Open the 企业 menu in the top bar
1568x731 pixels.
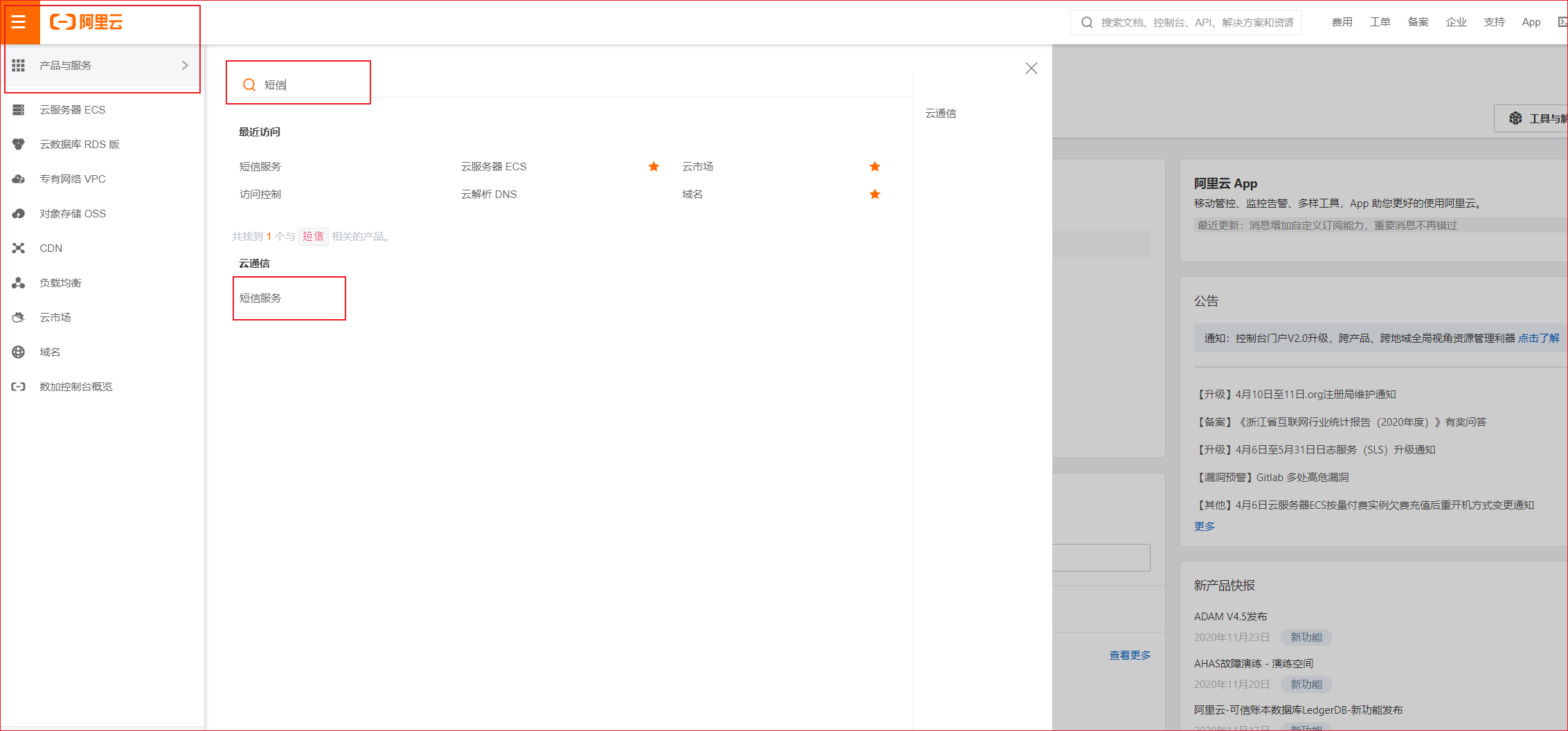pyautogui.click(x=1456, y=22)
